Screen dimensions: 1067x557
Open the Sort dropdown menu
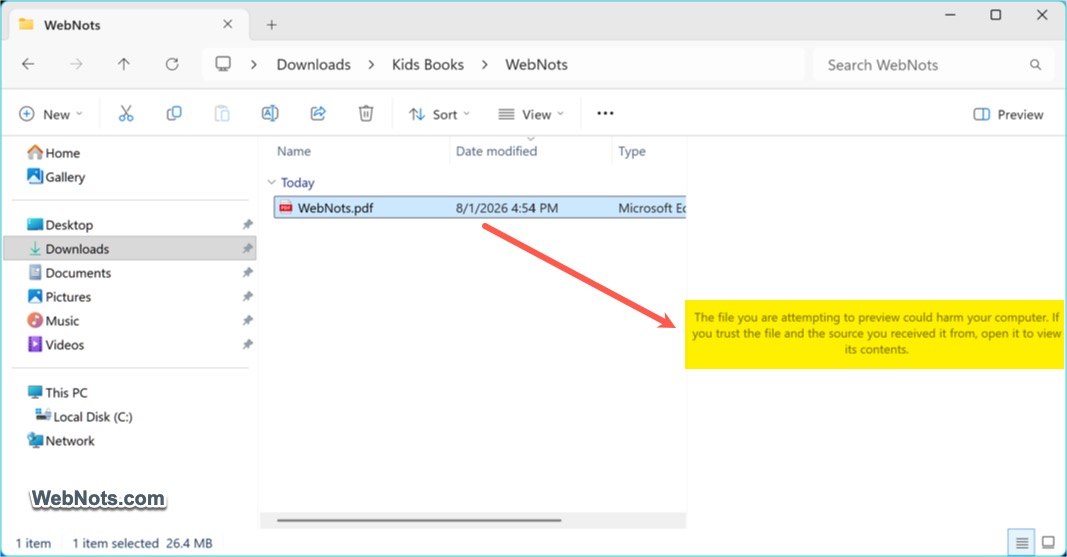439,114
